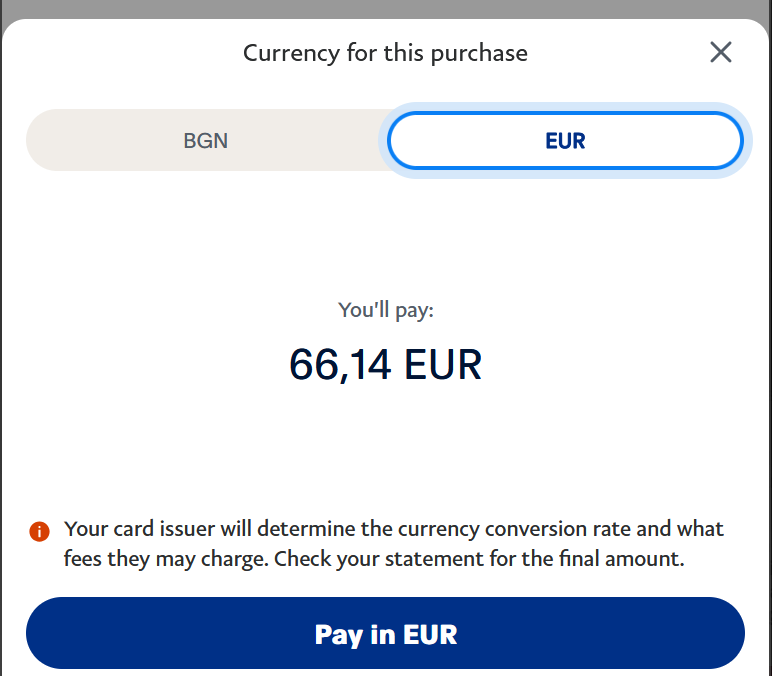Switch purchase currency to BGN
Viewport: 772px width, 676px height.
click(206, 141)
